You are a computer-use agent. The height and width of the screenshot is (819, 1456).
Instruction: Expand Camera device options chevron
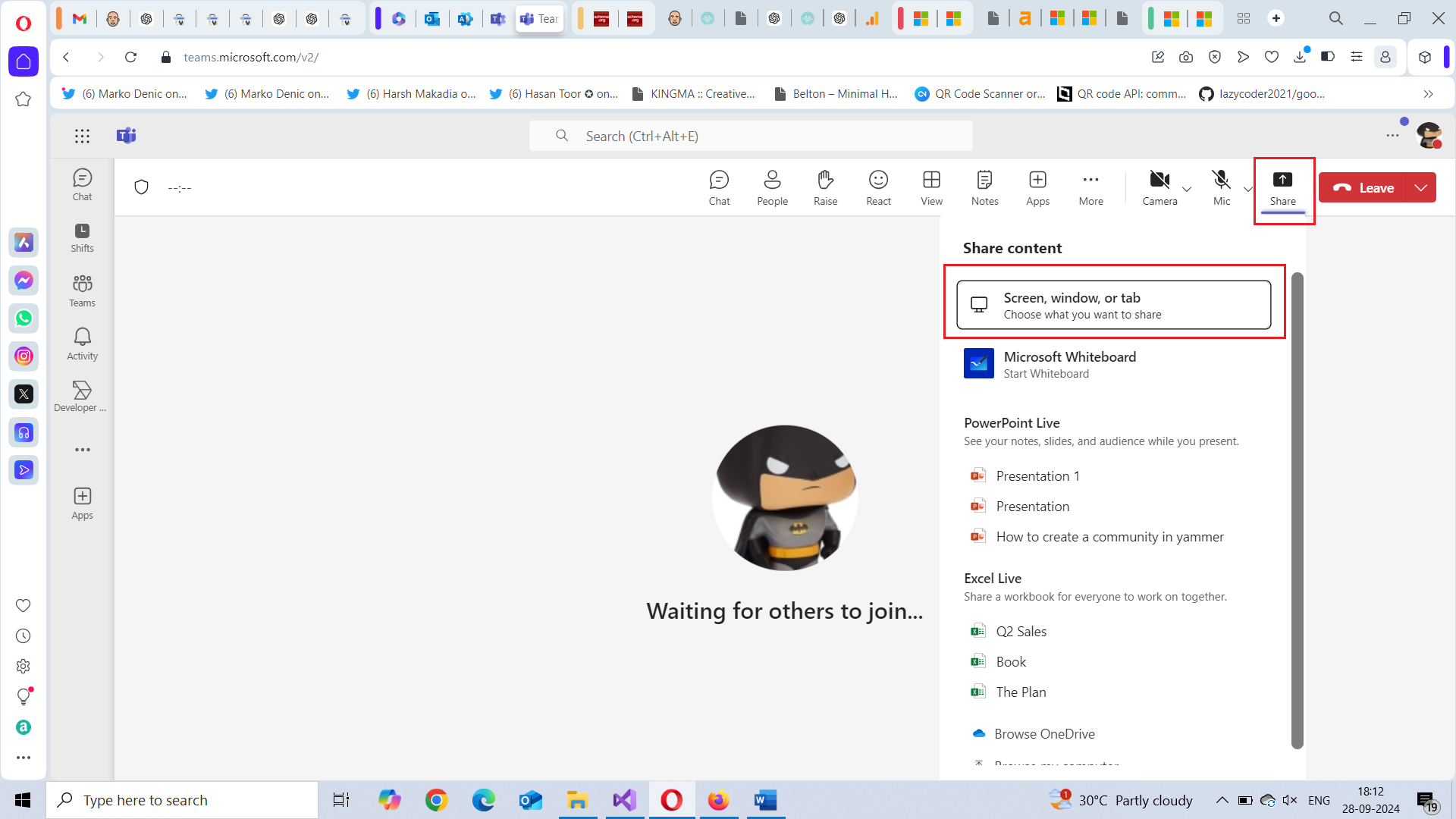point(1187,189)
